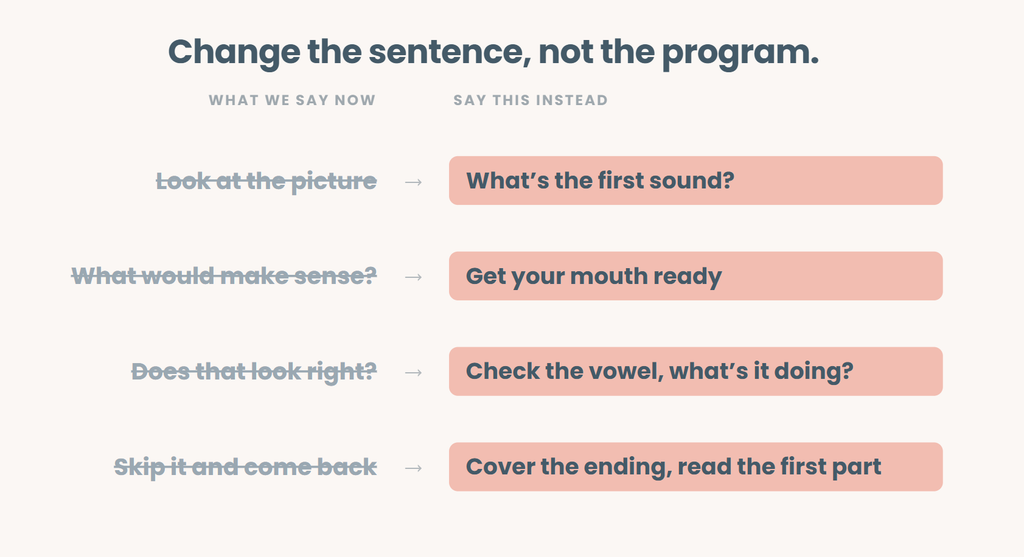The image size is (1024, 557).
Task: Click the arrow after 'Look at the picture'
Action: click(x=413, y=182)
